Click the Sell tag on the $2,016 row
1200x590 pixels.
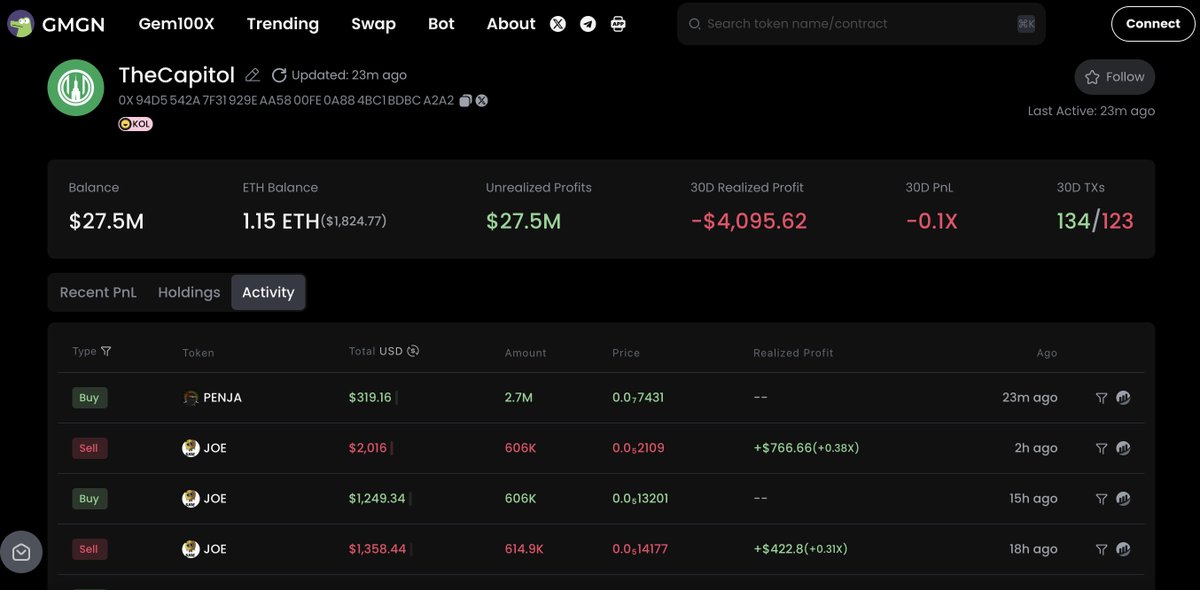(x=89, y=448)
